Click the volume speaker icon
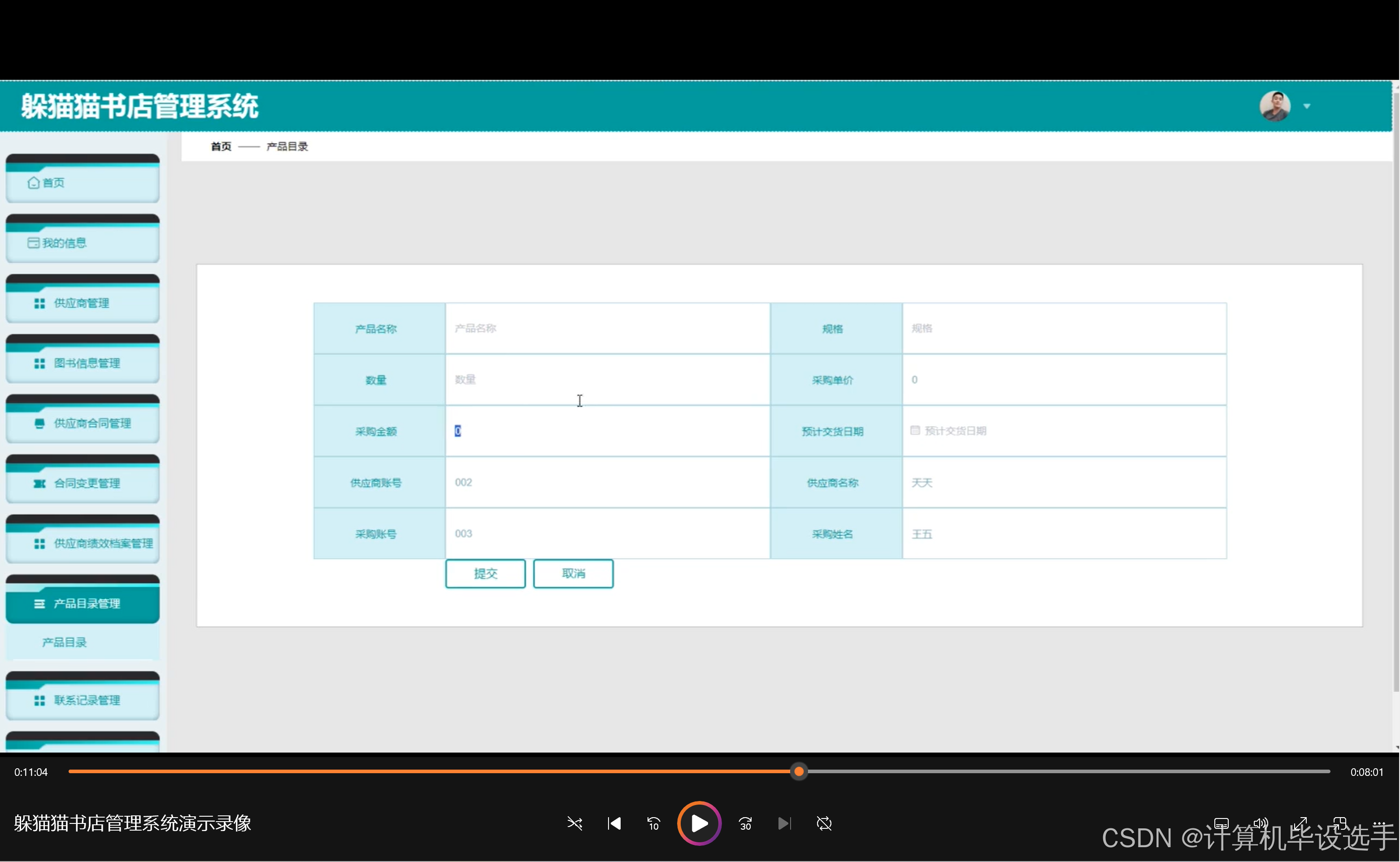 tap(1261, 823)
